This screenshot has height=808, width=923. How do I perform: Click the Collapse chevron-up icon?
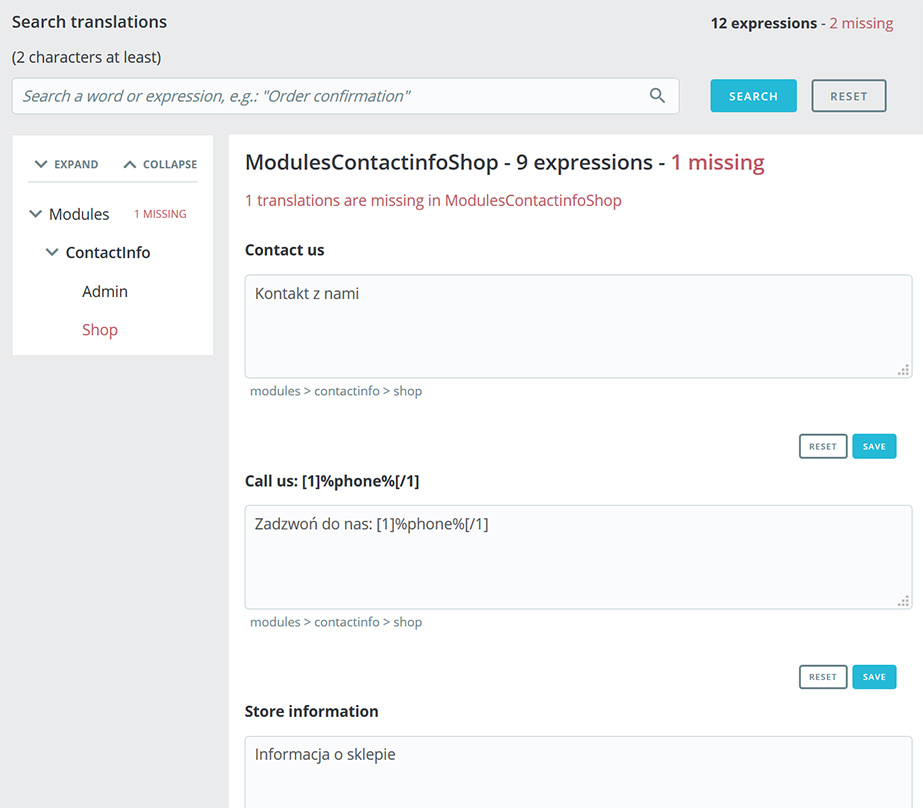tap(130, 164)
